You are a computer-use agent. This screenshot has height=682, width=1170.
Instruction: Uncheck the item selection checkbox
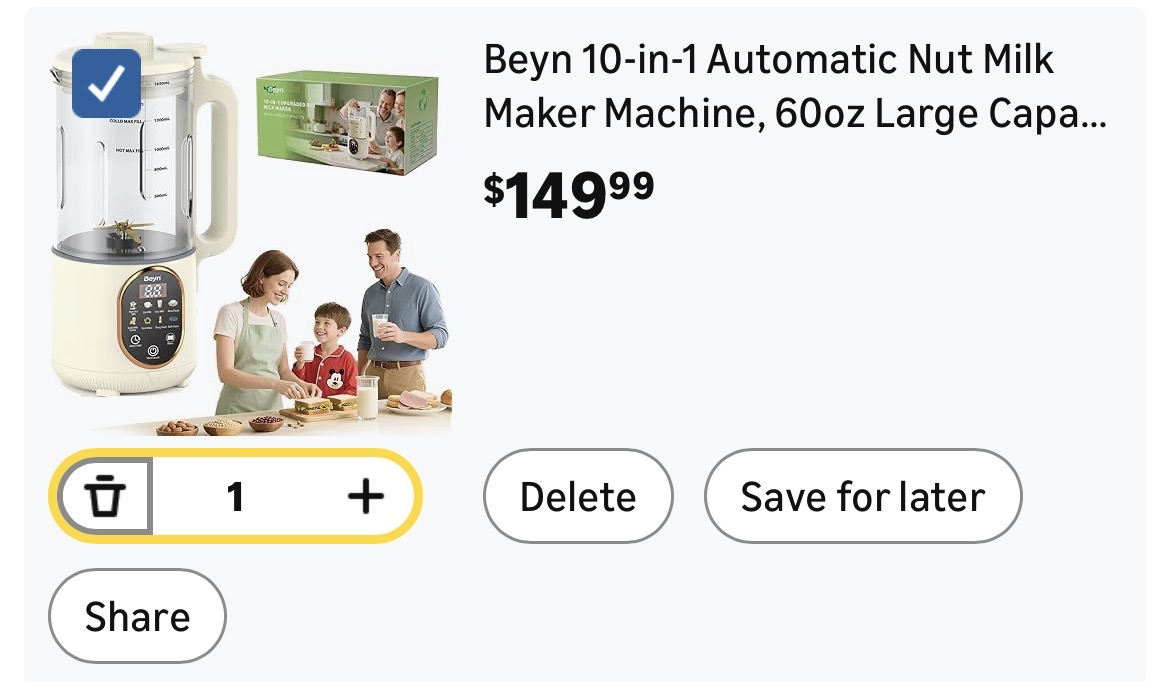click(x=106, y=84)
